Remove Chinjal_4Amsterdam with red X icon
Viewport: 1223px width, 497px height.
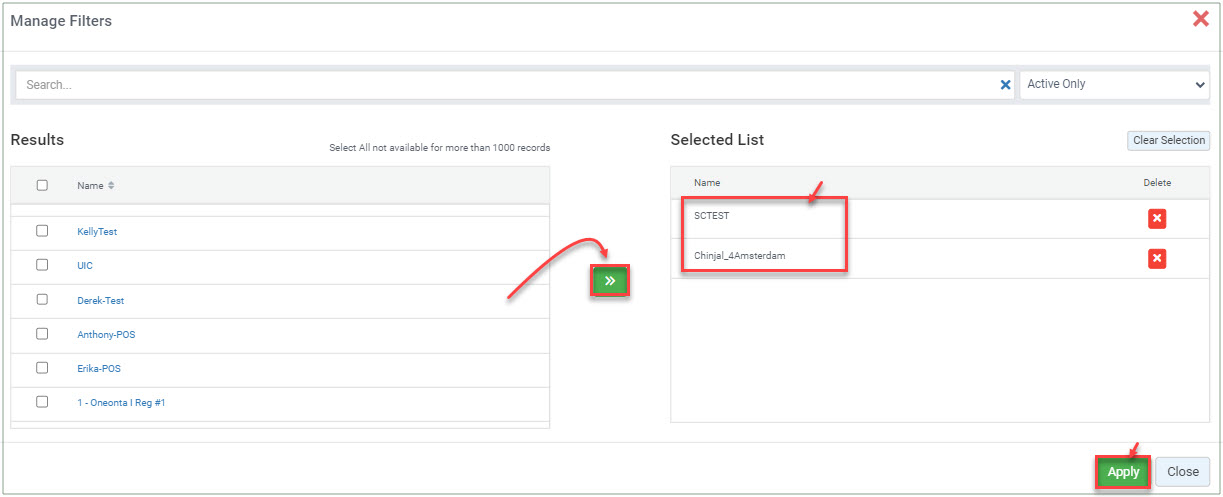pyautogui.click(x=1157, y=259)
